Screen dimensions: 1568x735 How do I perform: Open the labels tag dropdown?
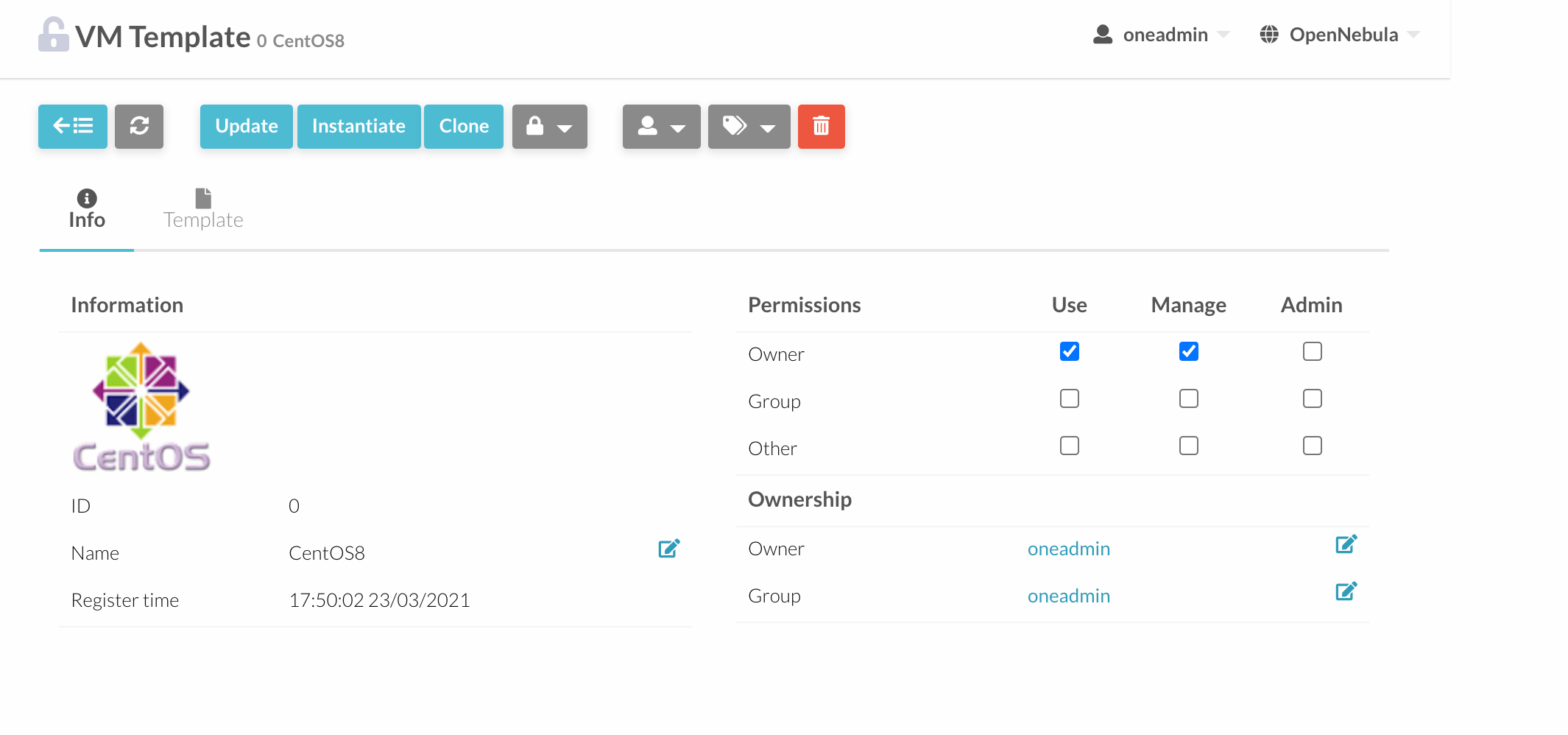749,127
